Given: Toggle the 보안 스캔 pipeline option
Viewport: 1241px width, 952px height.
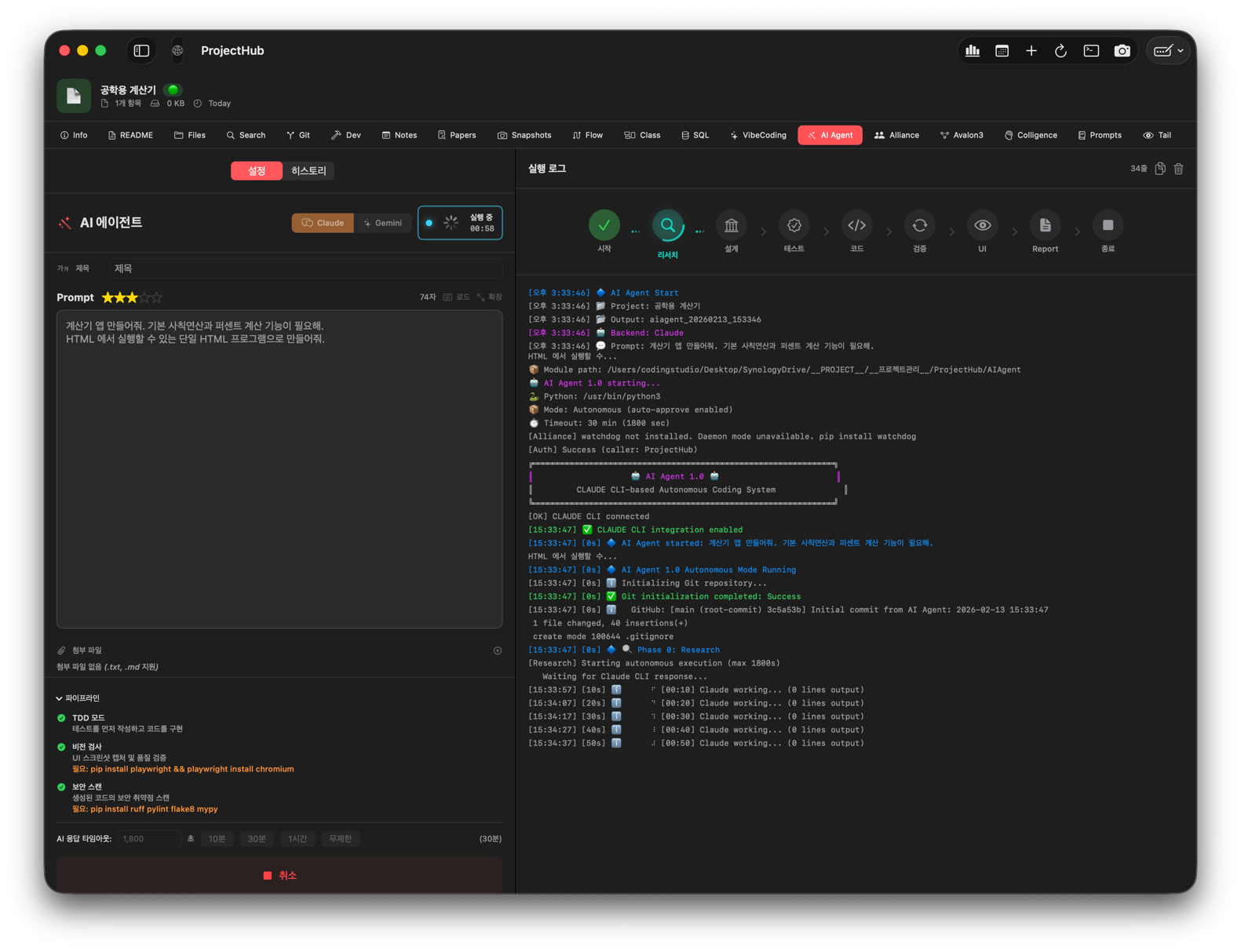Looking at the screenshot, I should tap(61, 787).
